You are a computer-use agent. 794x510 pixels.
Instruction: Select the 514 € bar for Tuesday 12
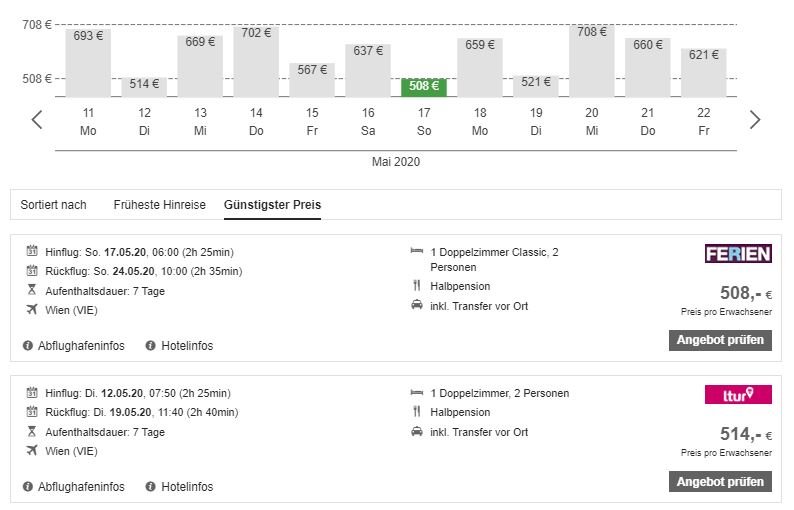pos(144,85)
